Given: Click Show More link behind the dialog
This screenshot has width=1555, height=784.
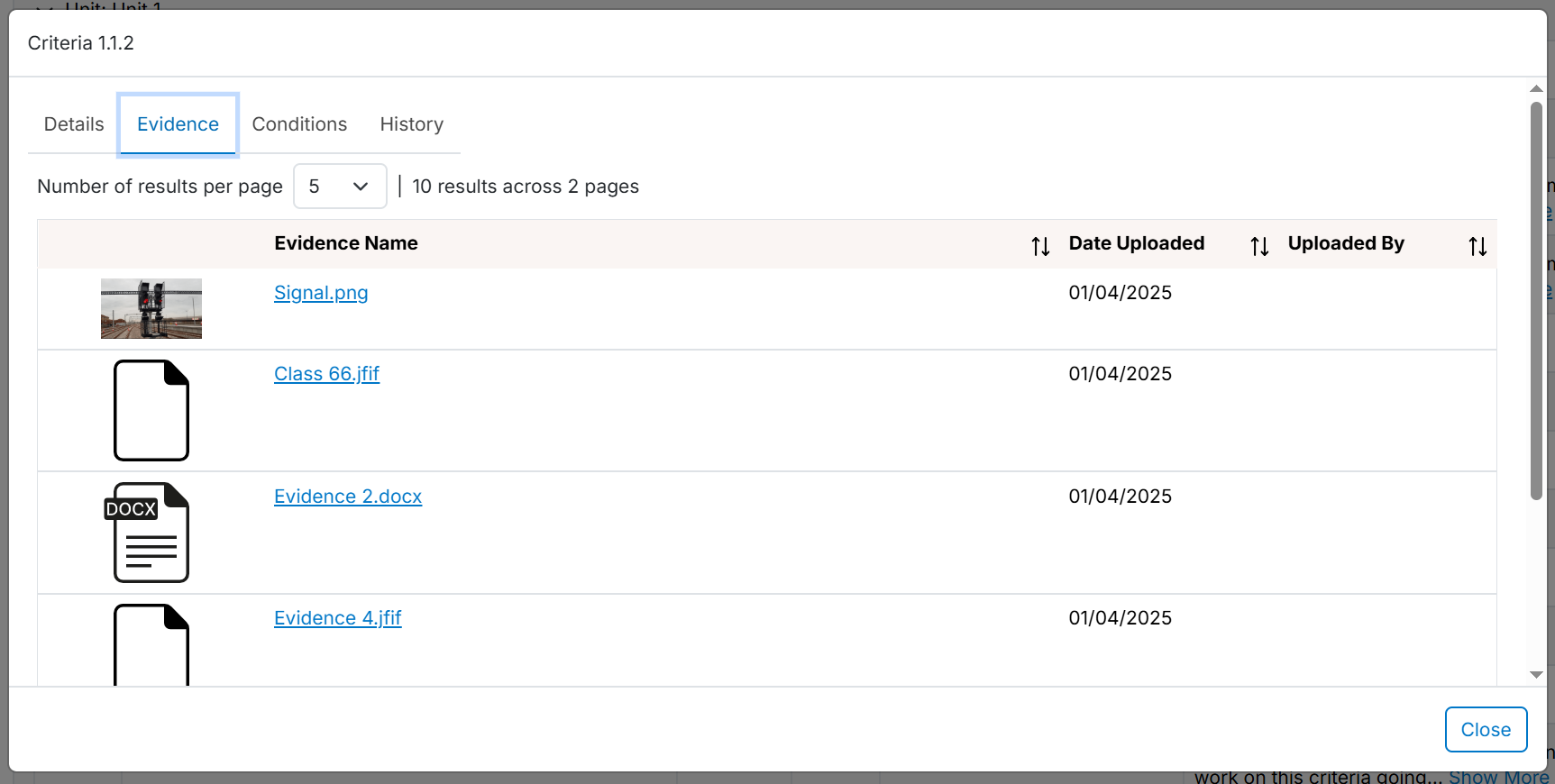Looking at the screenshot, I should [1498, 777].
